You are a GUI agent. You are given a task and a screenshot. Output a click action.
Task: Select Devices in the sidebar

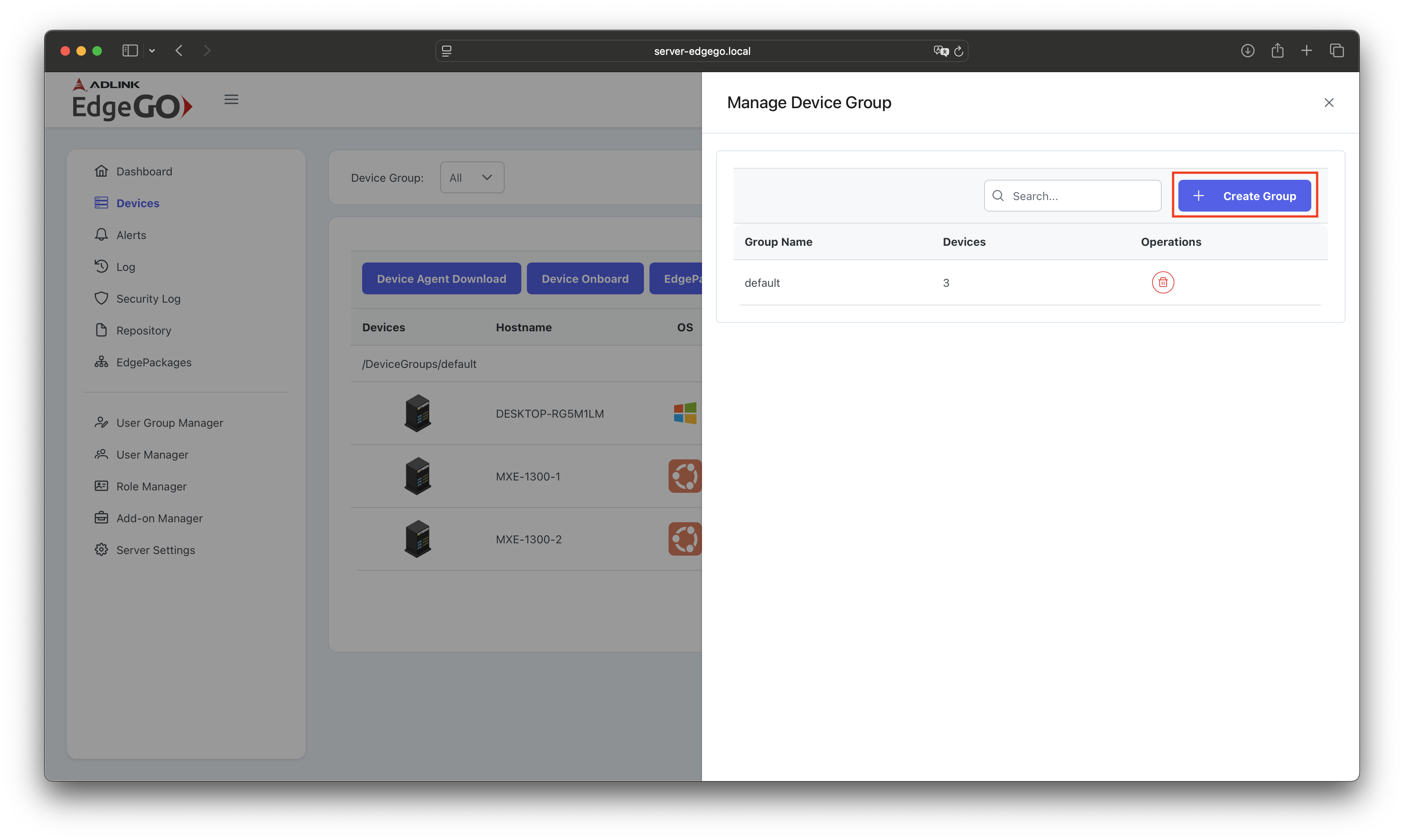tap(138, 202)
